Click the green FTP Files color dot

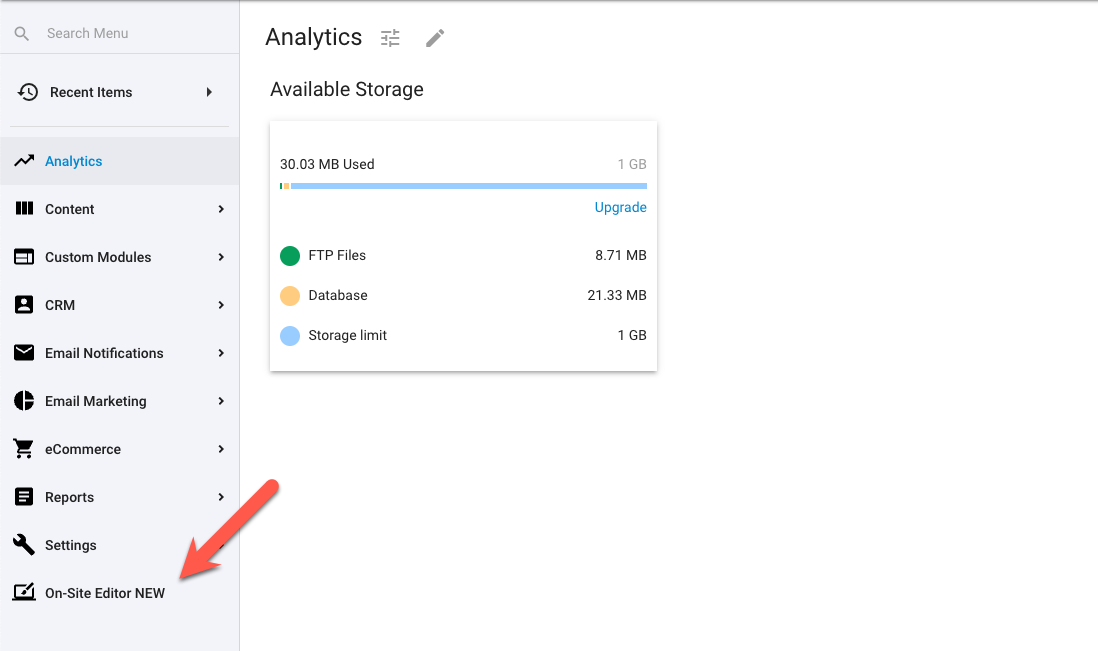[x=290, y=256]
